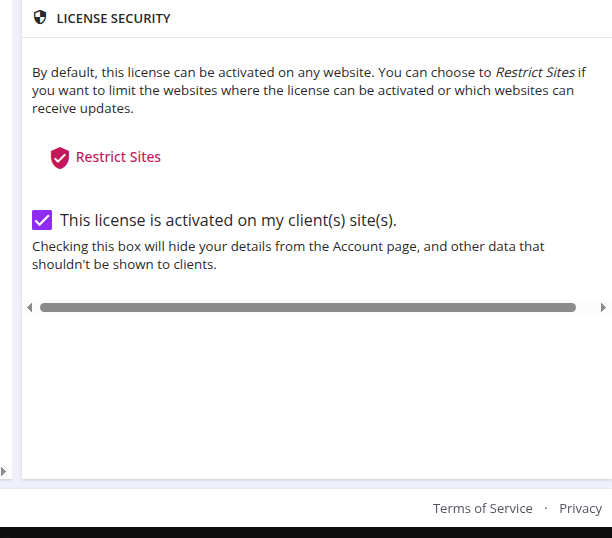This screenshot has width=612, height=538.
Task: Go to the Privacy link in footer
Action: (580, 508)
